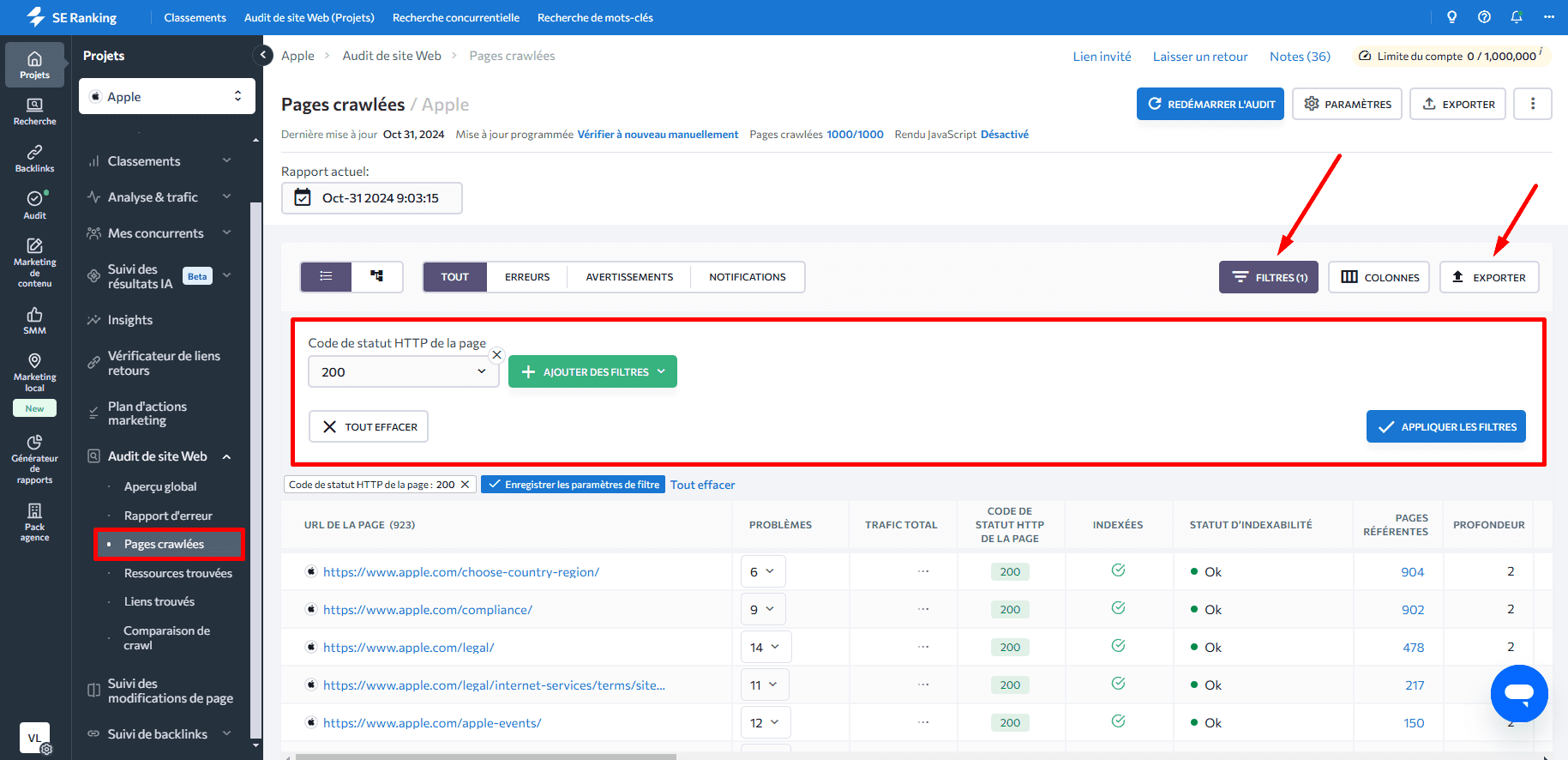Image resolution: width=1568 pixels, height=760 pixels.
Task: Switch to list view icon
Action: click(326, 276)
